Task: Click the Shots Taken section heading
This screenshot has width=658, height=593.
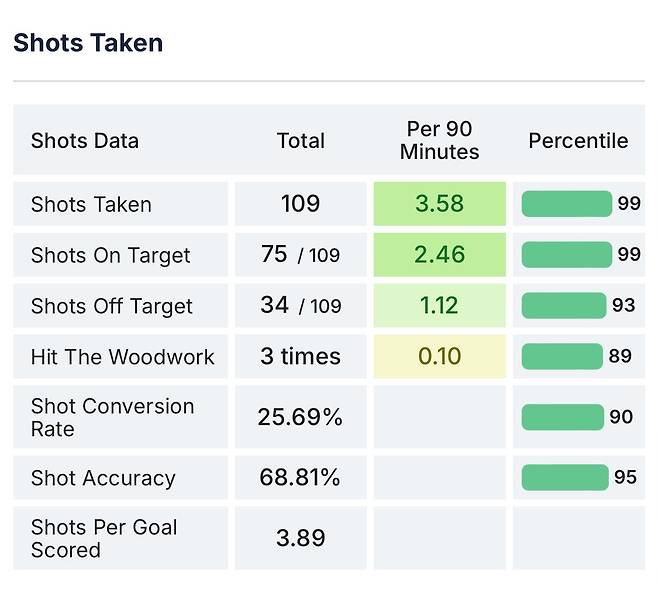Action: pos(88,43)
